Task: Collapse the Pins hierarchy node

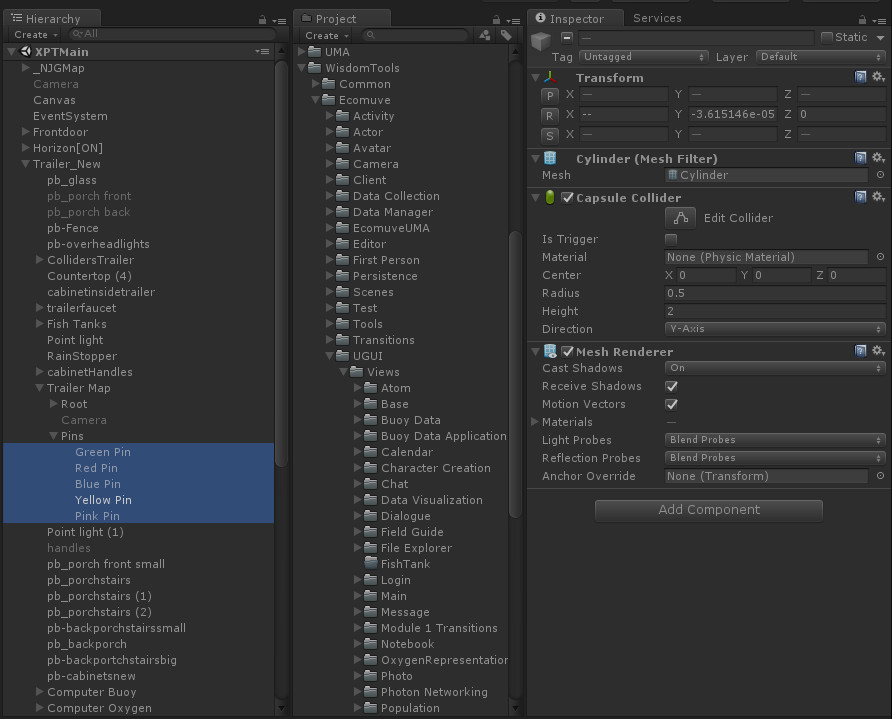Action: pos(53,436)
